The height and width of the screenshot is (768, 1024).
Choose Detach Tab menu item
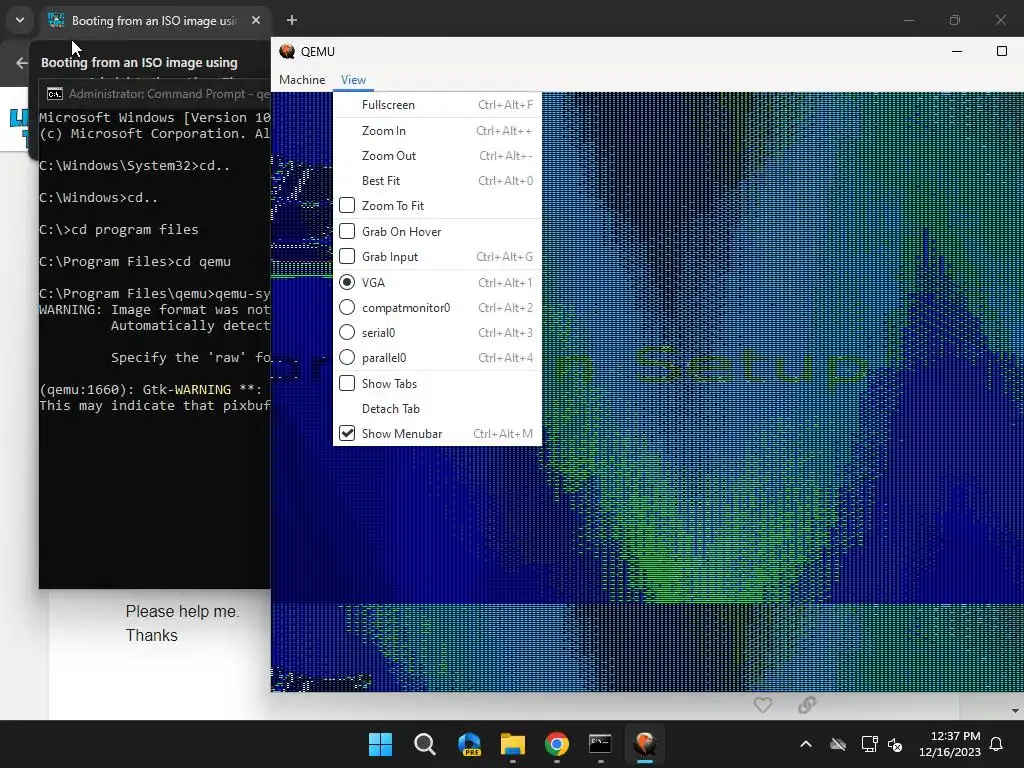(437, 408)
